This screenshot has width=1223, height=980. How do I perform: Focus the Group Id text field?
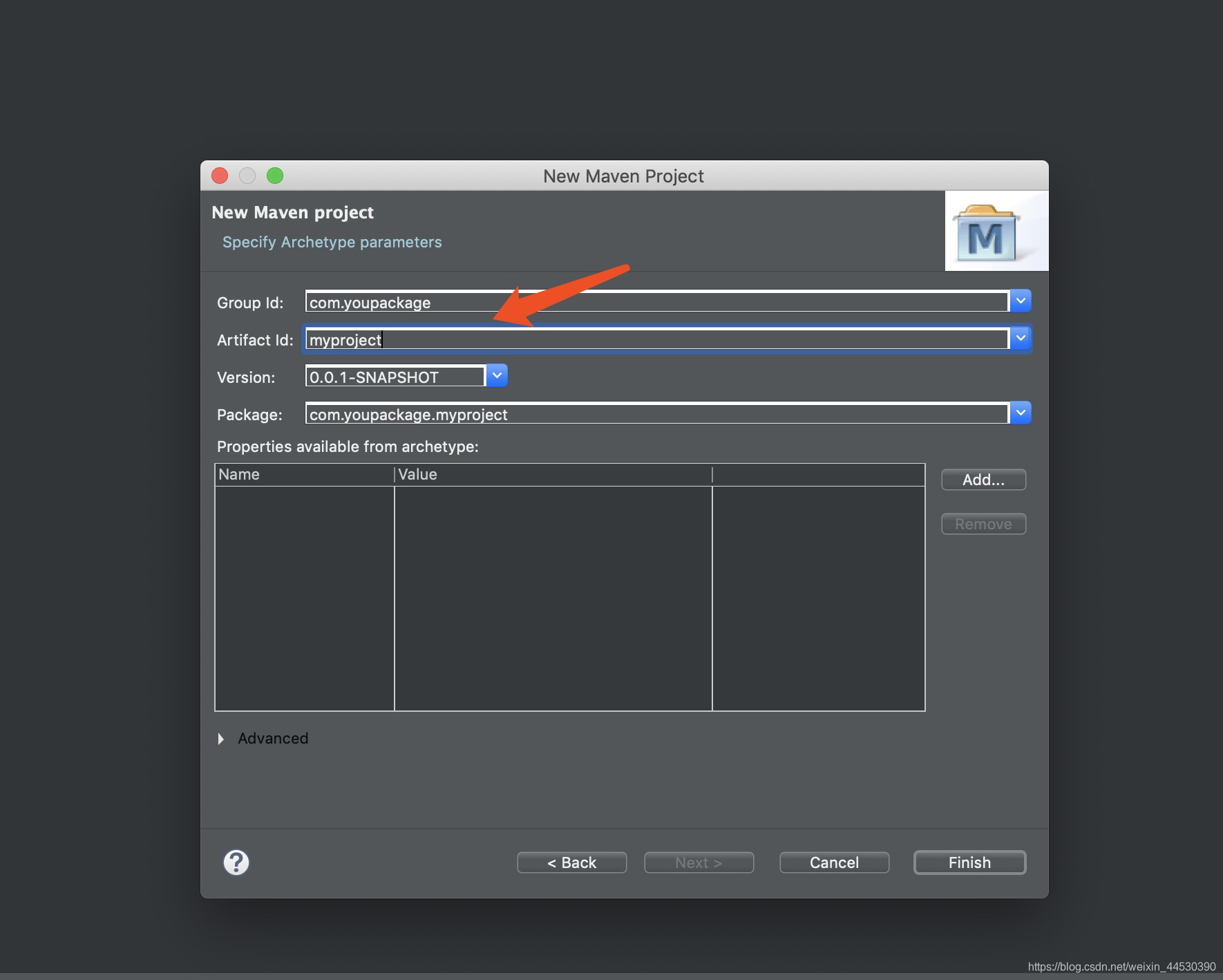[657, 302]
